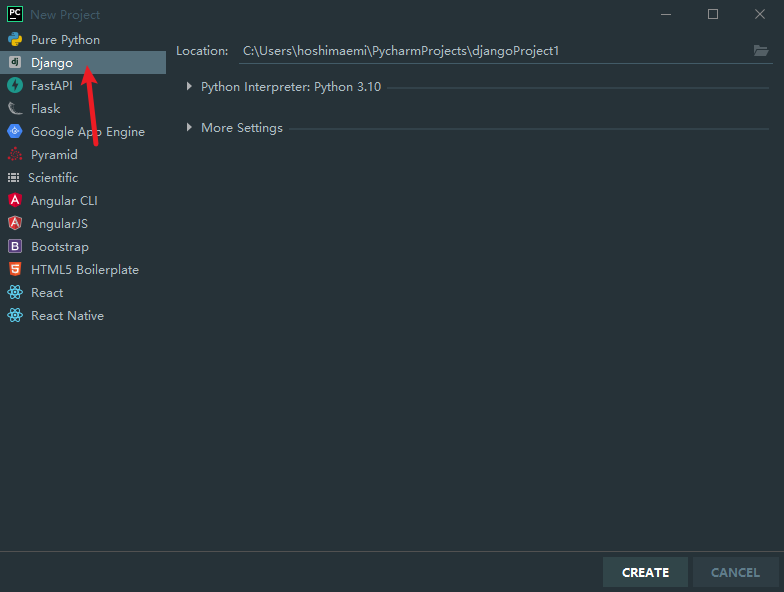The width and height of the screenshot is (784, 592).
Task: Select Pure Python project type
Action: point(66,40)
